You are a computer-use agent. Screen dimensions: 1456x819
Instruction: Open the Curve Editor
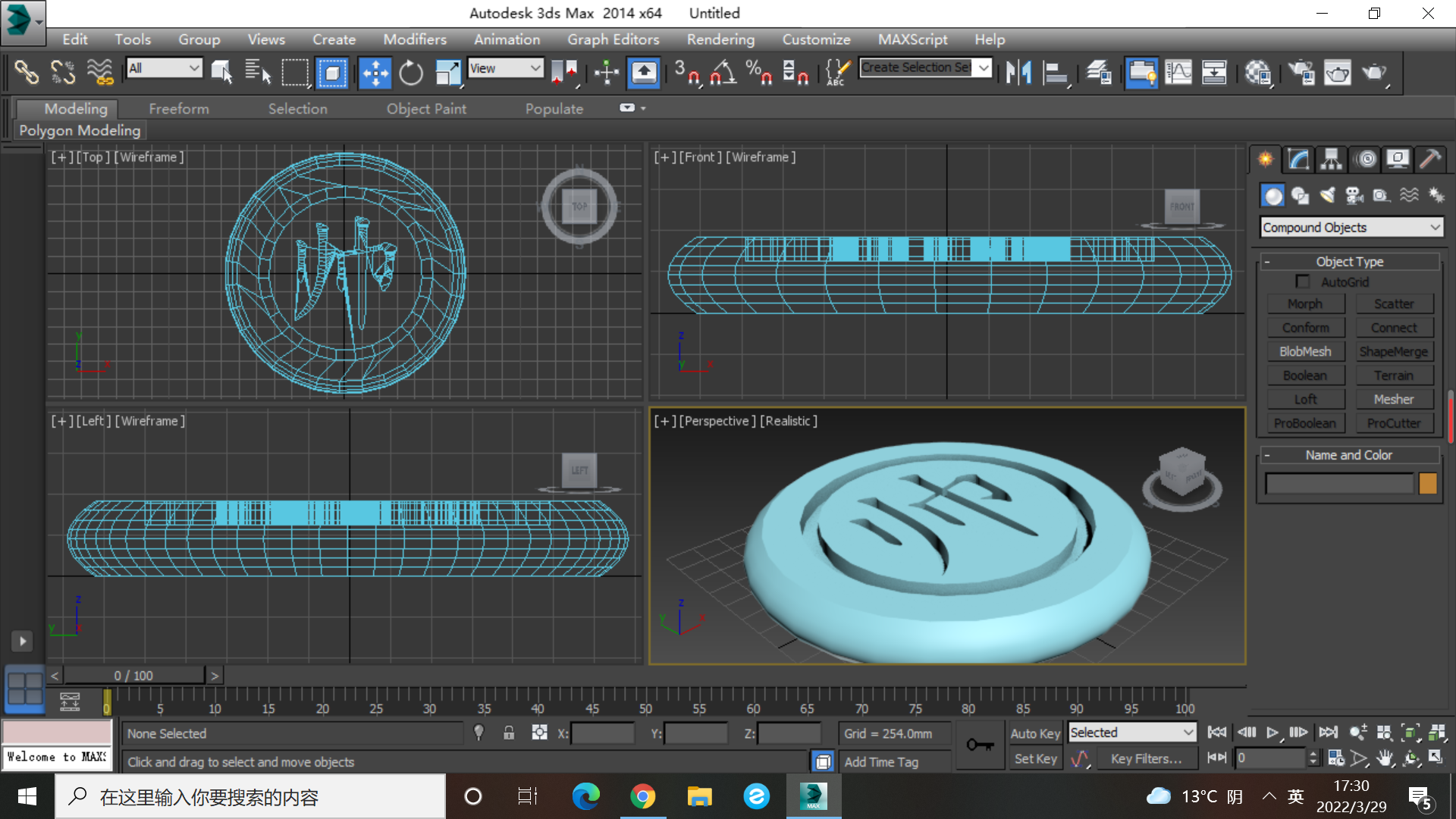(1178, 72)
